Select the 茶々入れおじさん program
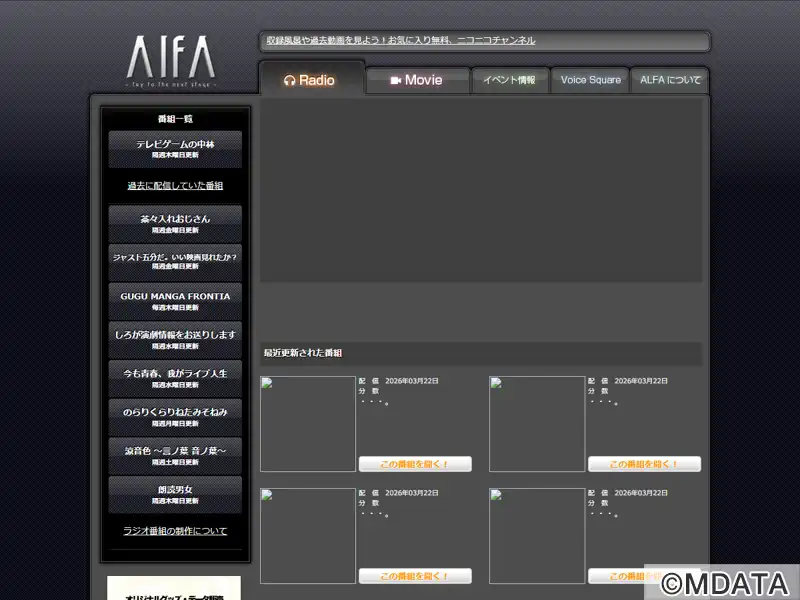Viewport: 800px width, 600px height. pos(175,223)
